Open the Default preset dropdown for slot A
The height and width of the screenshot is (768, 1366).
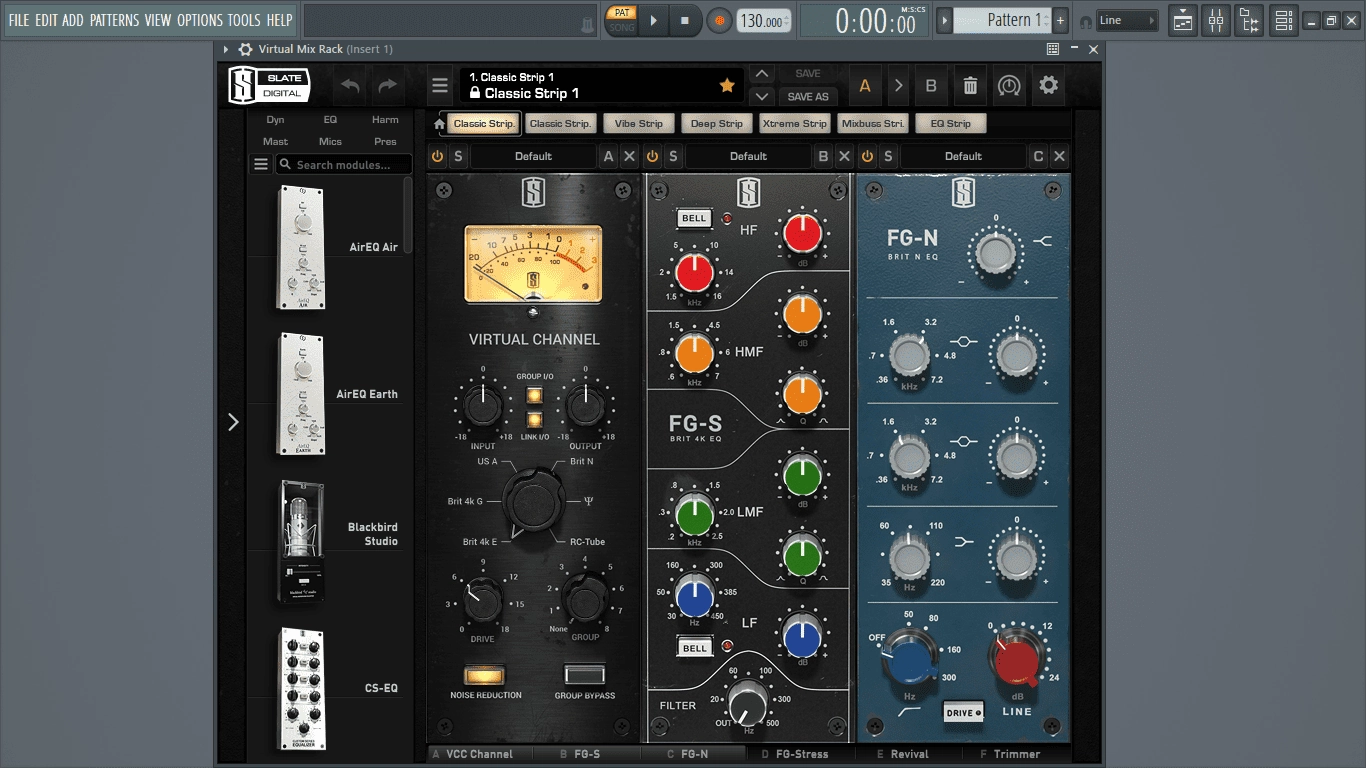[533, 156]
